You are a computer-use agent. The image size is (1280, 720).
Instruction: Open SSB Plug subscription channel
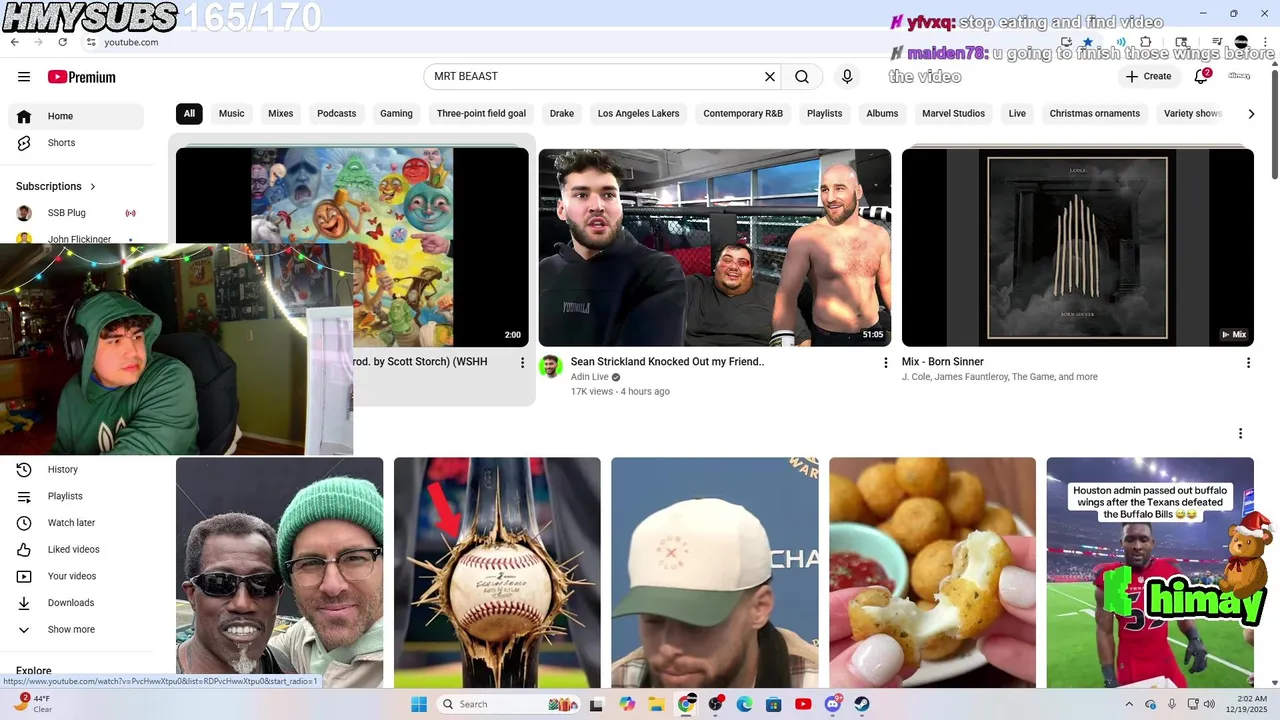point(76,213)
